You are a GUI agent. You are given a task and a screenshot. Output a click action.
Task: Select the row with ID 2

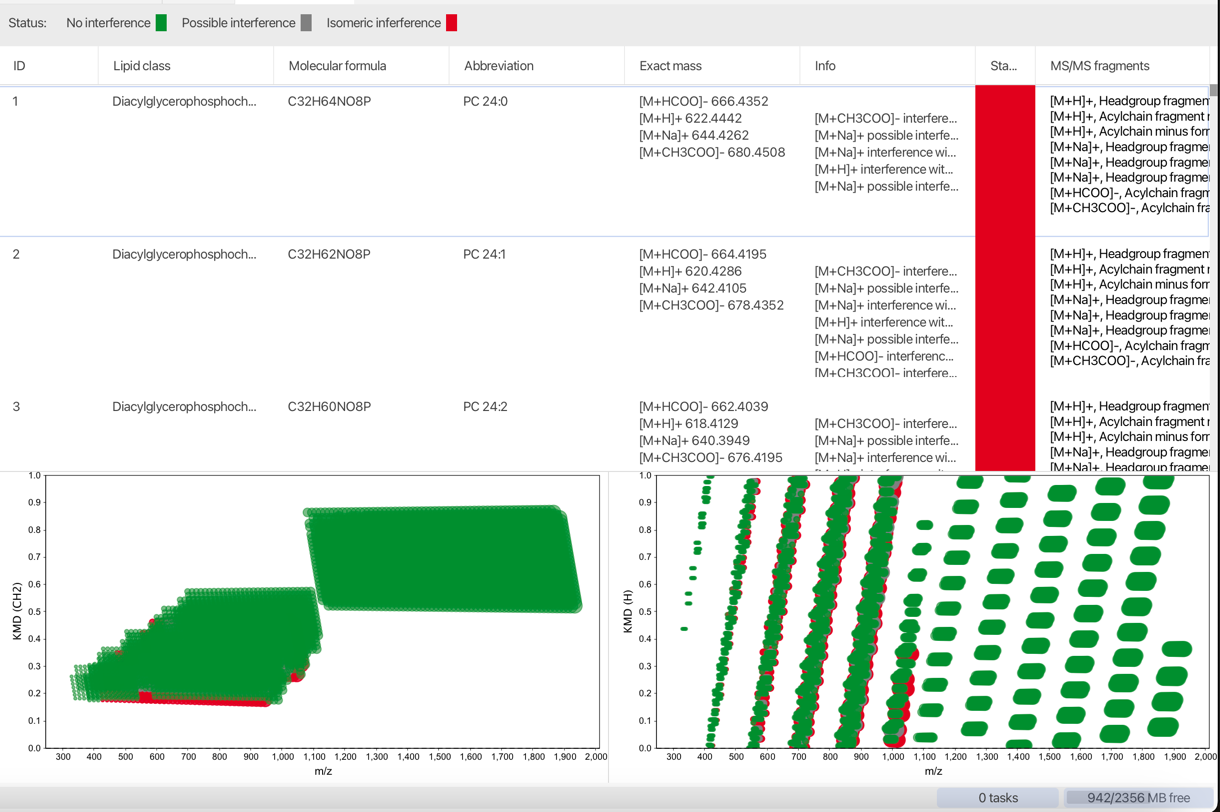pos(604,313)
